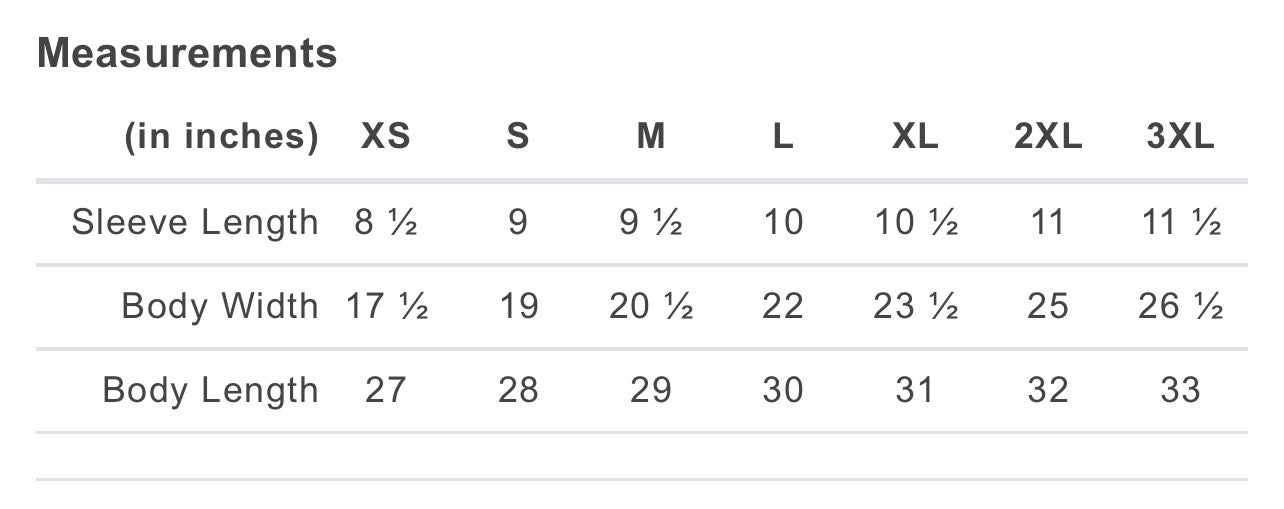Click the "(in inches)" header label
Viewport: 1284px width, 509px height.
221,137
